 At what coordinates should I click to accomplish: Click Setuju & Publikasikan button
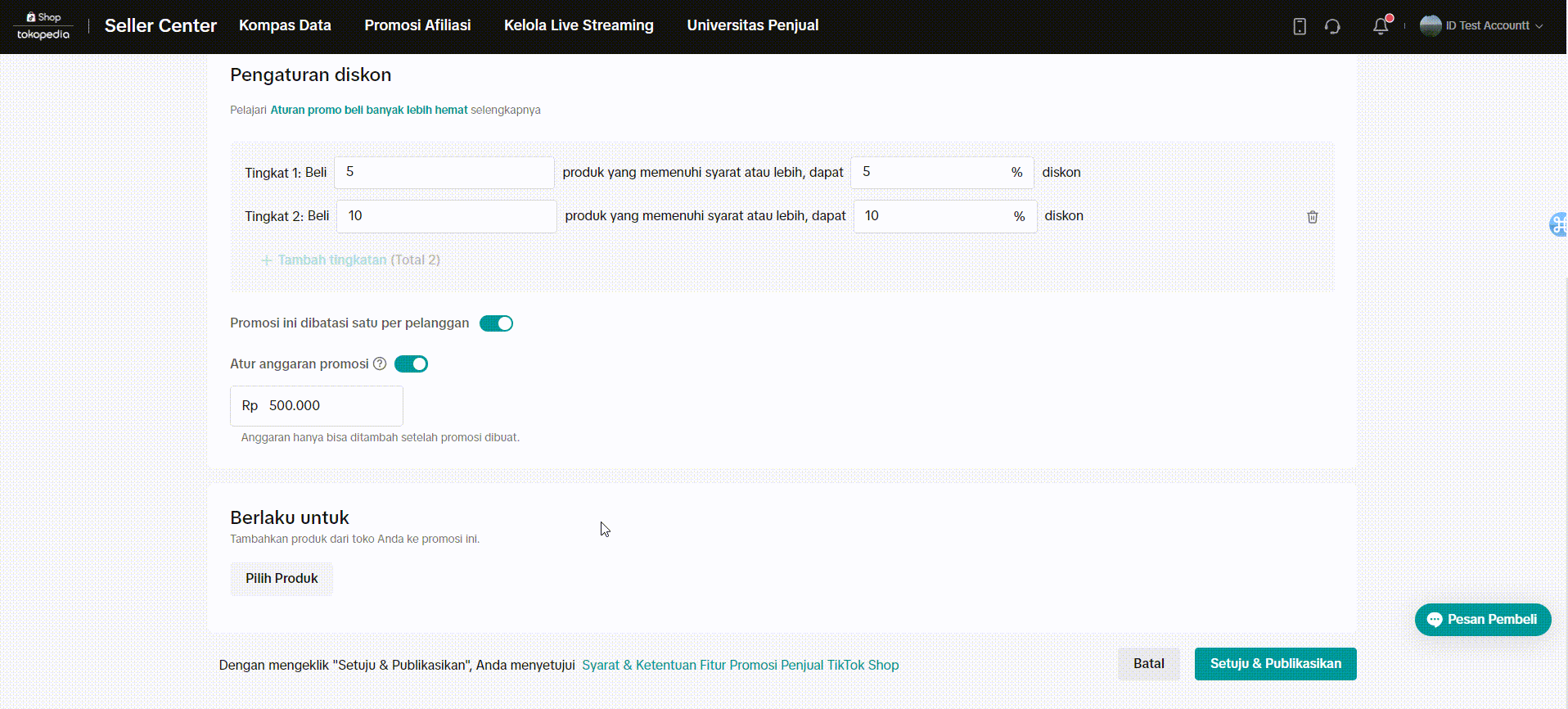pos(1275,664)
